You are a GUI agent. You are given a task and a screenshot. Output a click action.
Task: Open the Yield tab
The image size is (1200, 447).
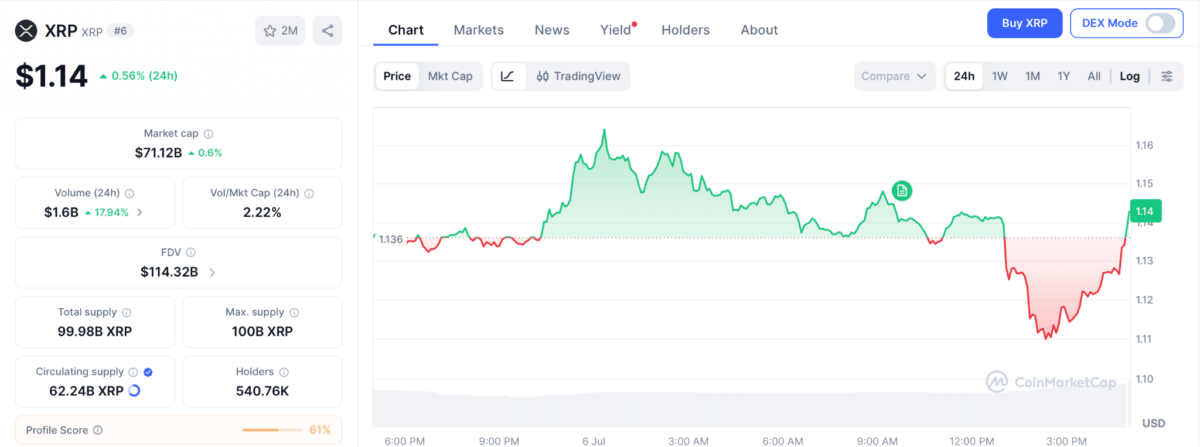616,30
